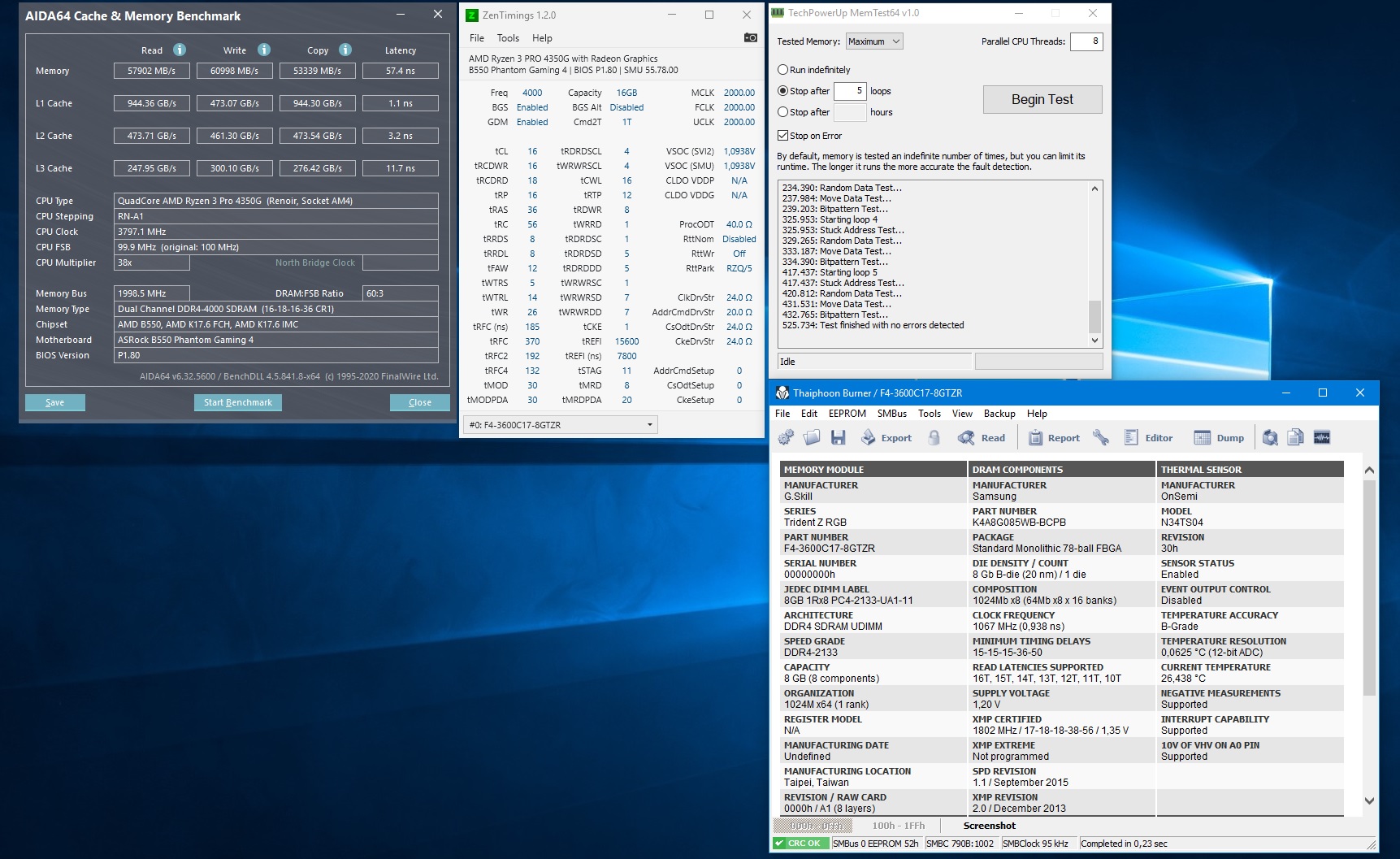Click the Thaiphoon Burner title bar logo

782,393
